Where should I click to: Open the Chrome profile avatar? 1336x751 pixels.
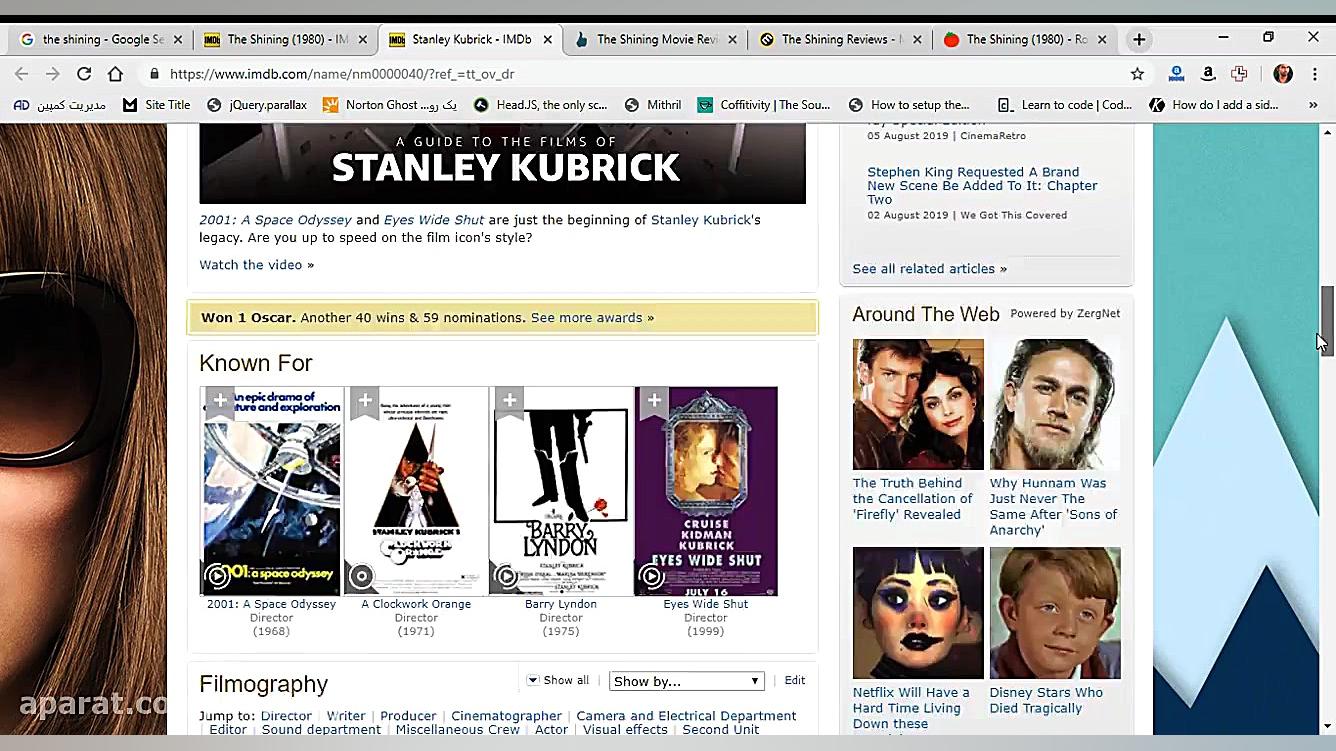[x=1283, y=74]
